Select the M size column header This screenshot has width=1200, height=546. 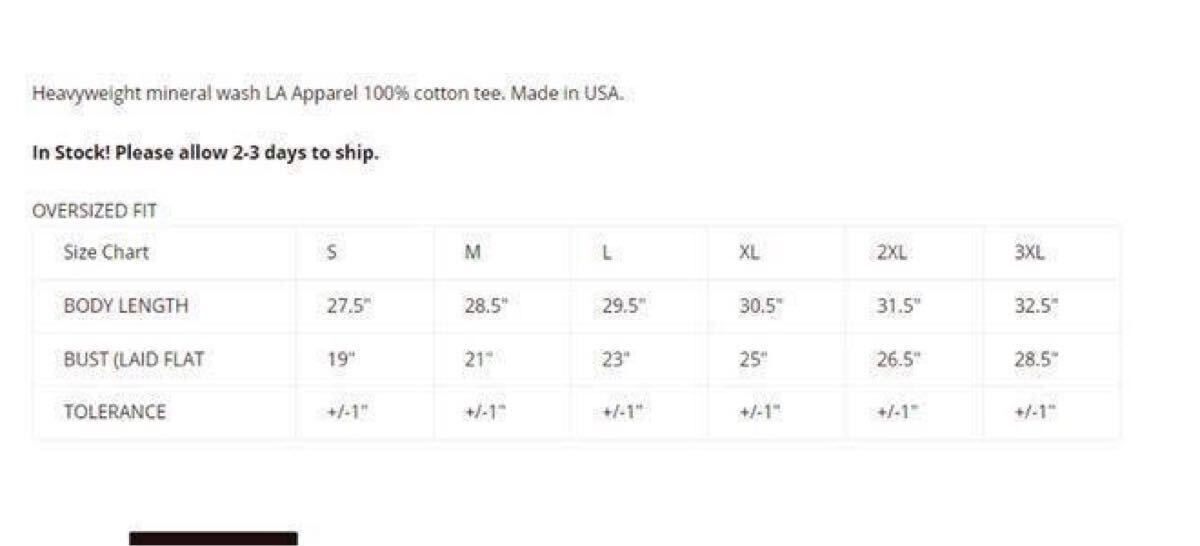pos(472,253)
